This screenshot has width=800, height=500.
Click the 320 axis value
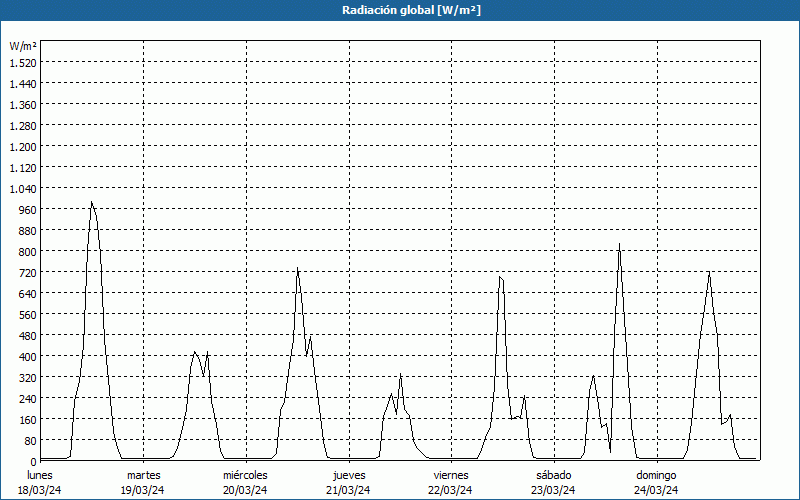point(28,378)
